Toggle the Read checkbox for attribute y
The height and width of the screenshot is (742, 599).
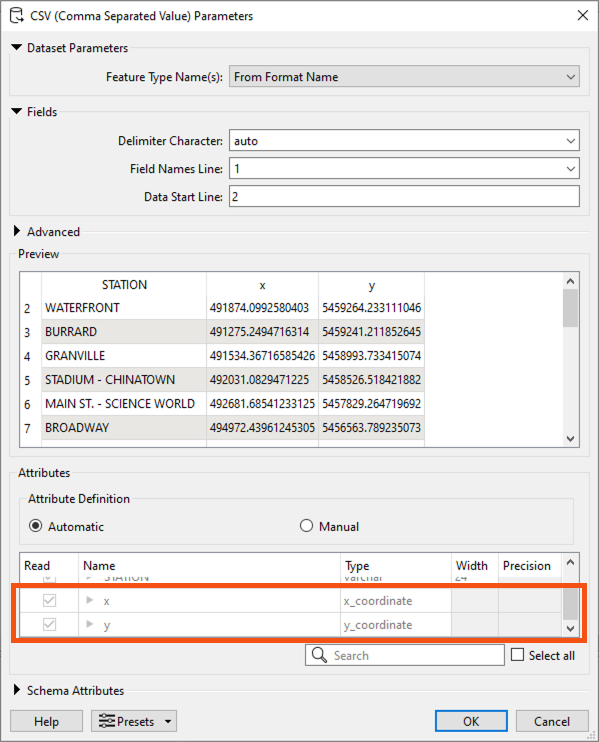[x=49, y=625]
